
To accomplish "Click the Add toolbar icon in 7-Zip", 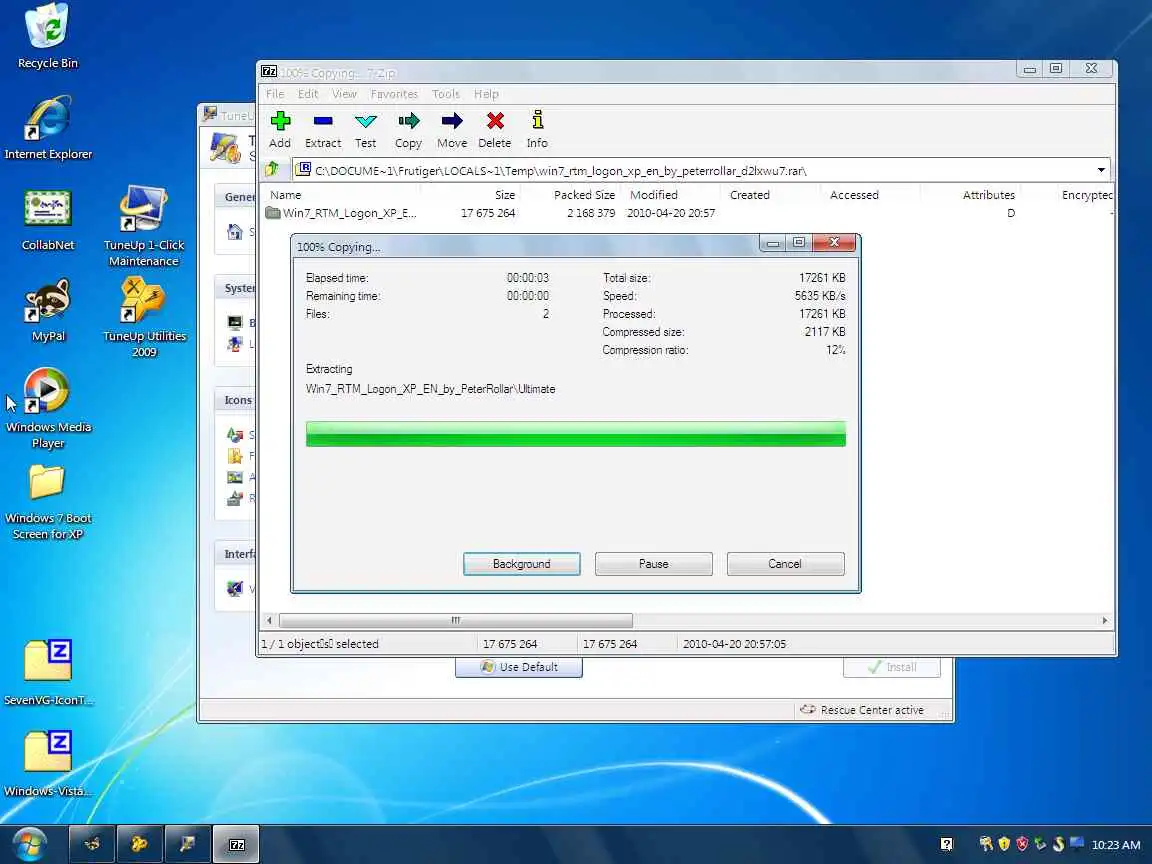I will coord(280,129).
